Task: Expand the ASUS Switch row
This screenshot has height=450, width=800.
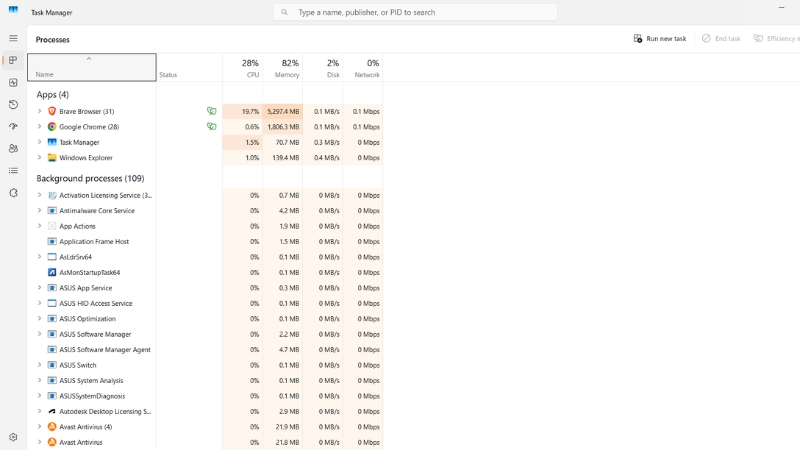Action: [39, 365]
